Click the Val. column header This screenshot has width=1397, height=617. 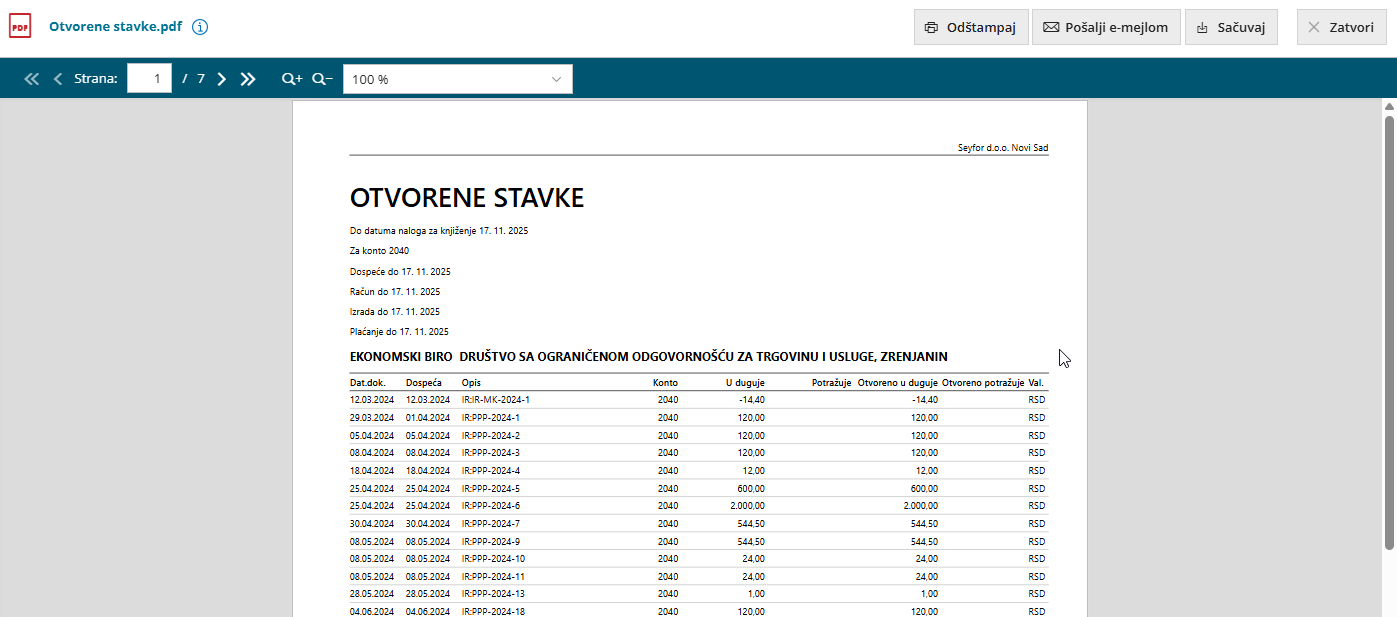tap(1037, 383)
